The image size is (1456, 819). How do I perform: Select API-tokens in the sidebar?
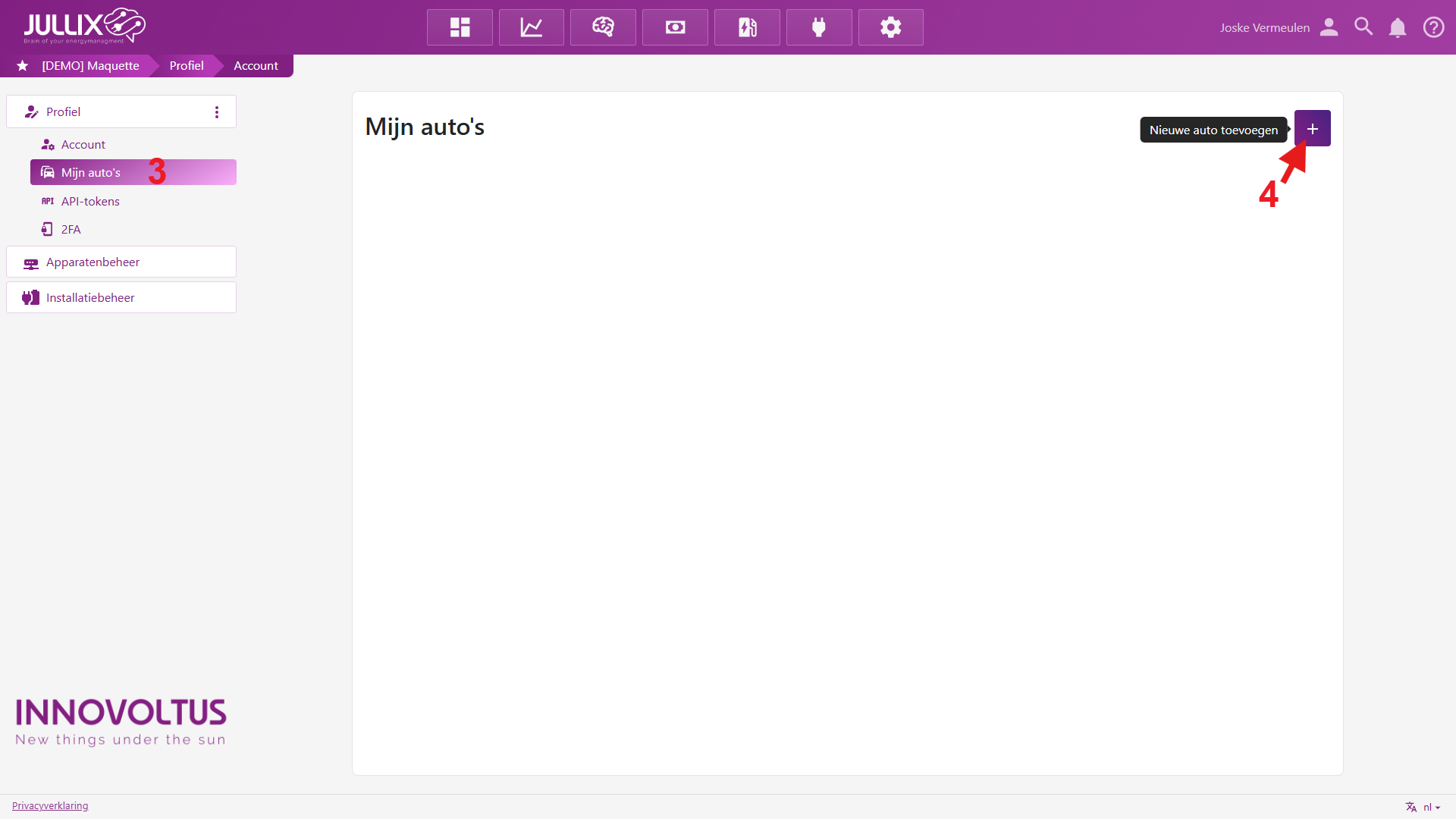click(x=90, y=202)
